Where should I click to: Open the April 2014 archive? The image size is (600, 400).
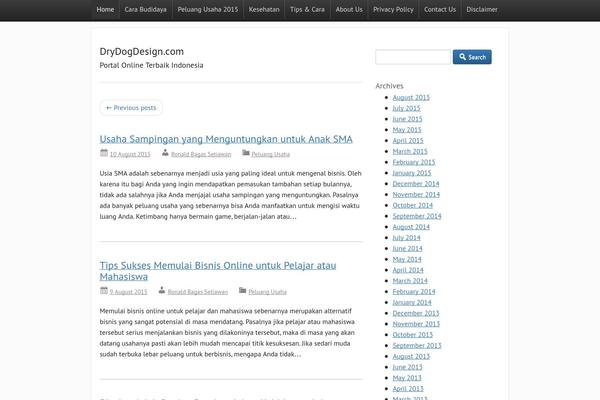(x=408, y=270)
